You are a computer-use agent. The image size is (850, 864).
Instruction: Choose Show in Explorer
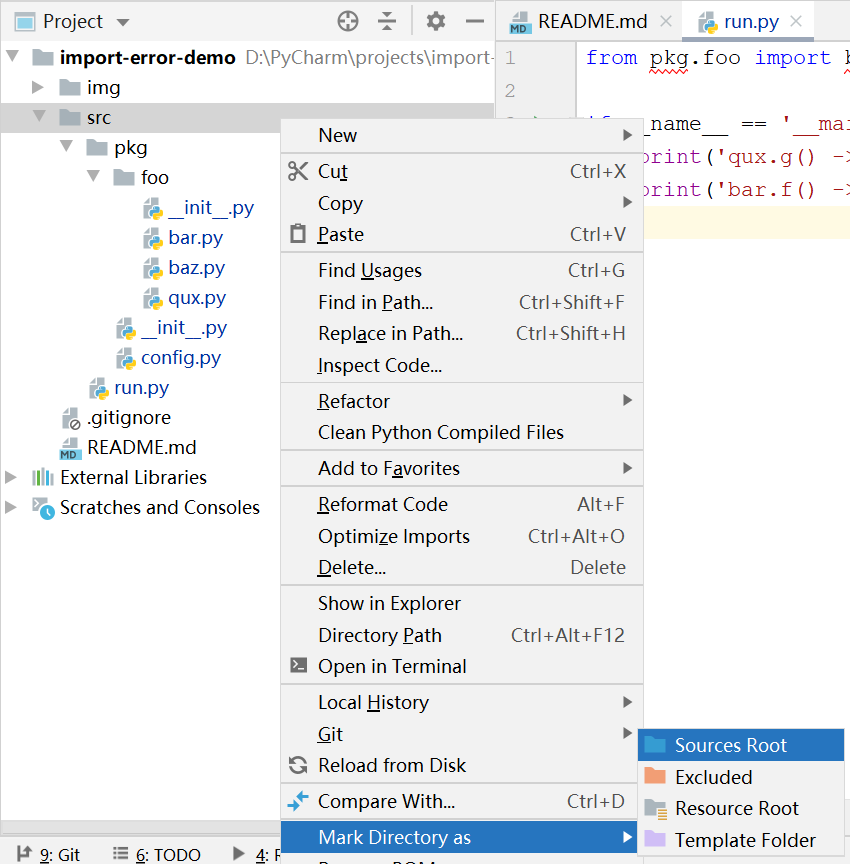click(462, 603)
